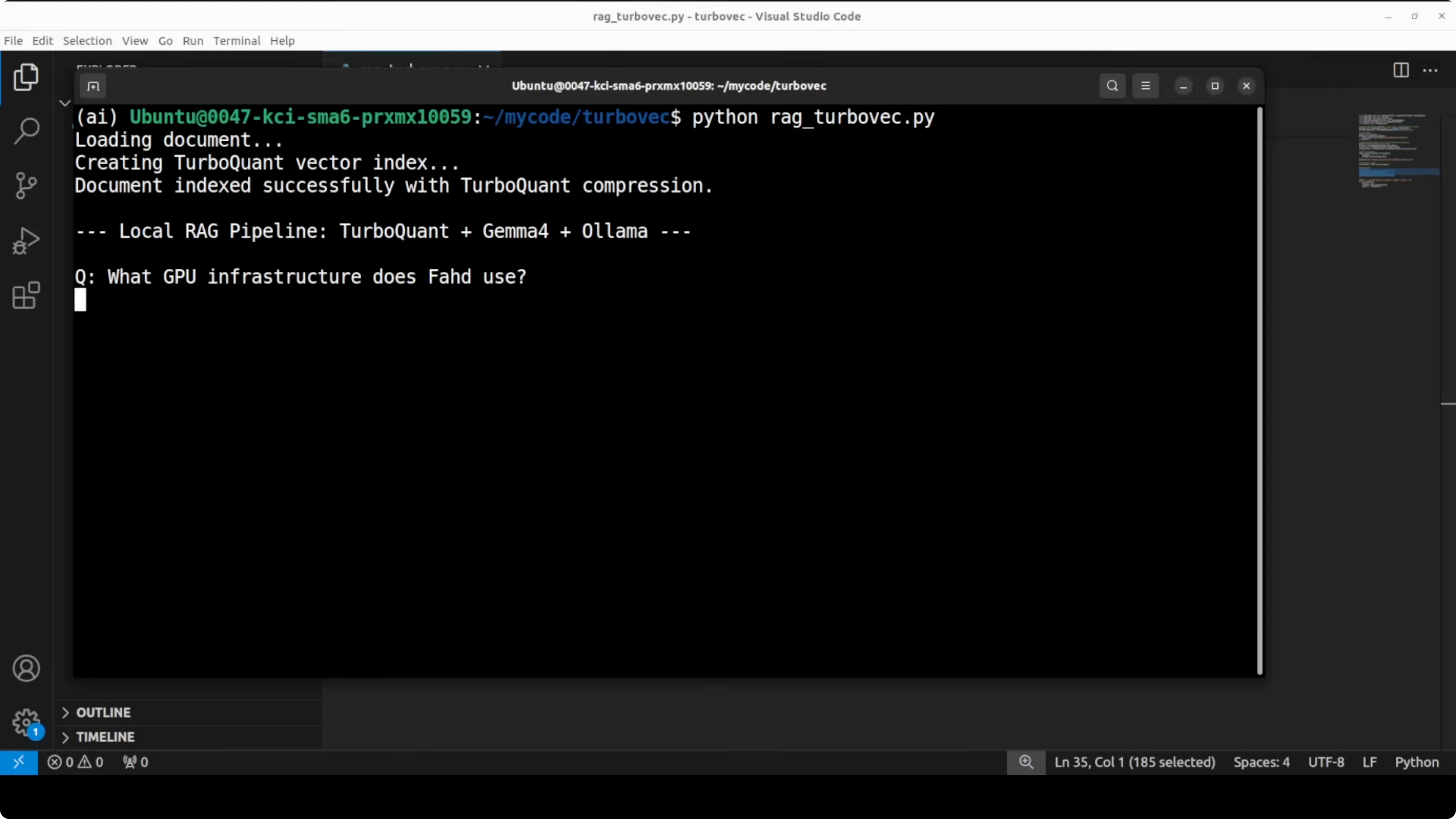Split the editor to the right
The width and height of the screenshot is (1456, 819).
[1401, 71]
